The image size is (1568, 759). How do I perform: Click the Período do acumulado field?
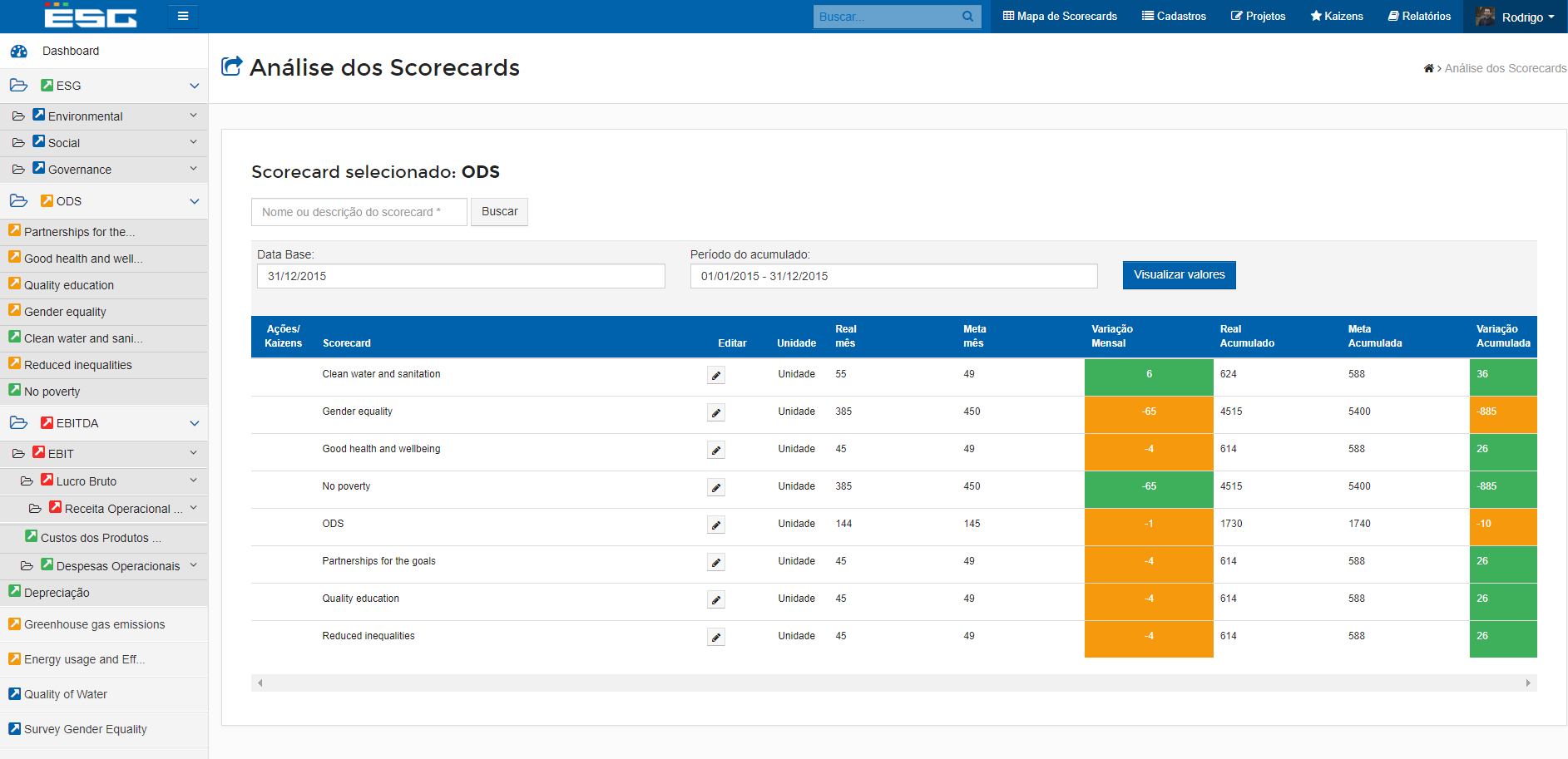pyautogui.click(x=894, y=276)
